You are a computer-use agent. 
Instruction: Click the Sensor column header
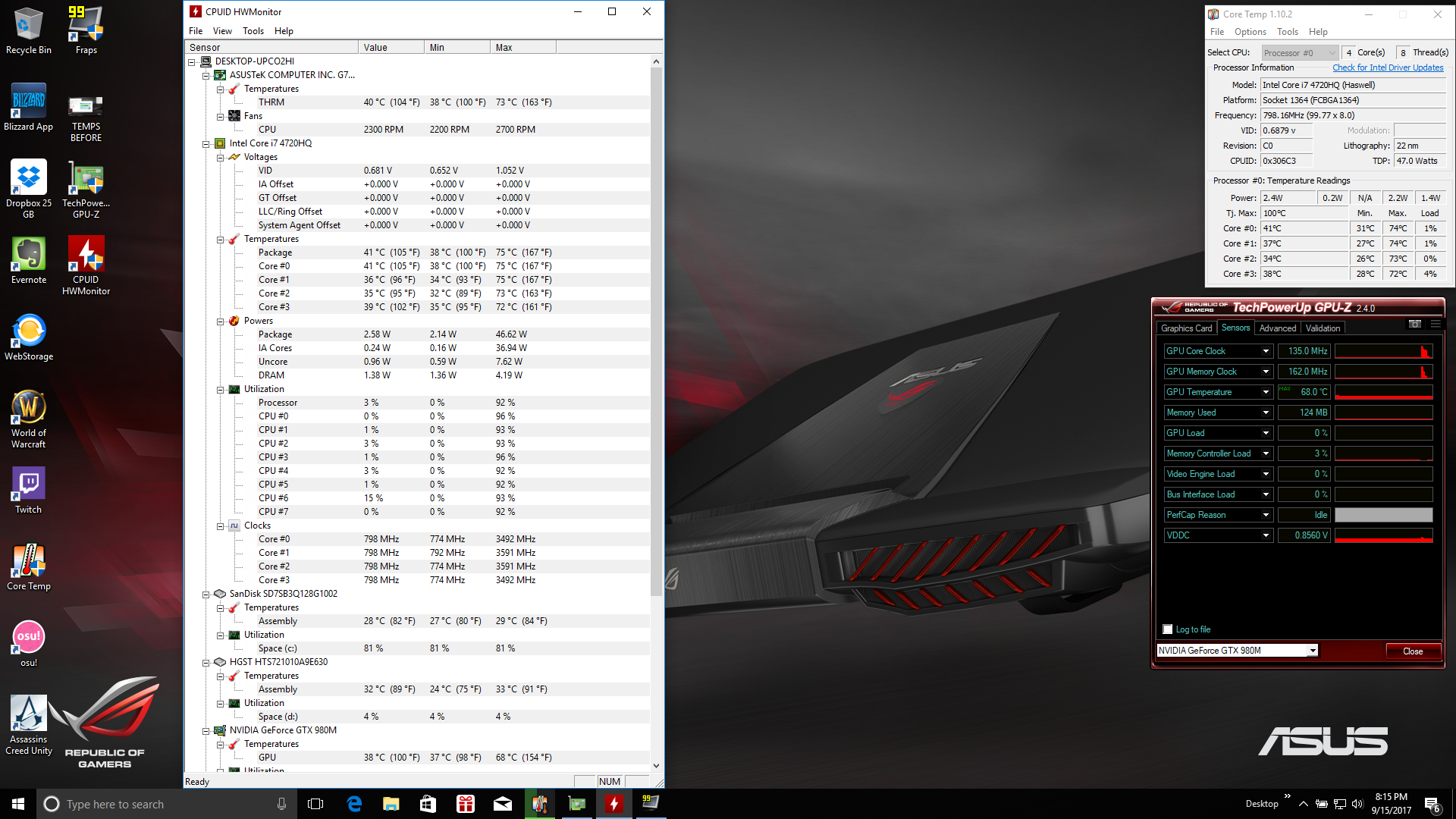pos(271,47)
